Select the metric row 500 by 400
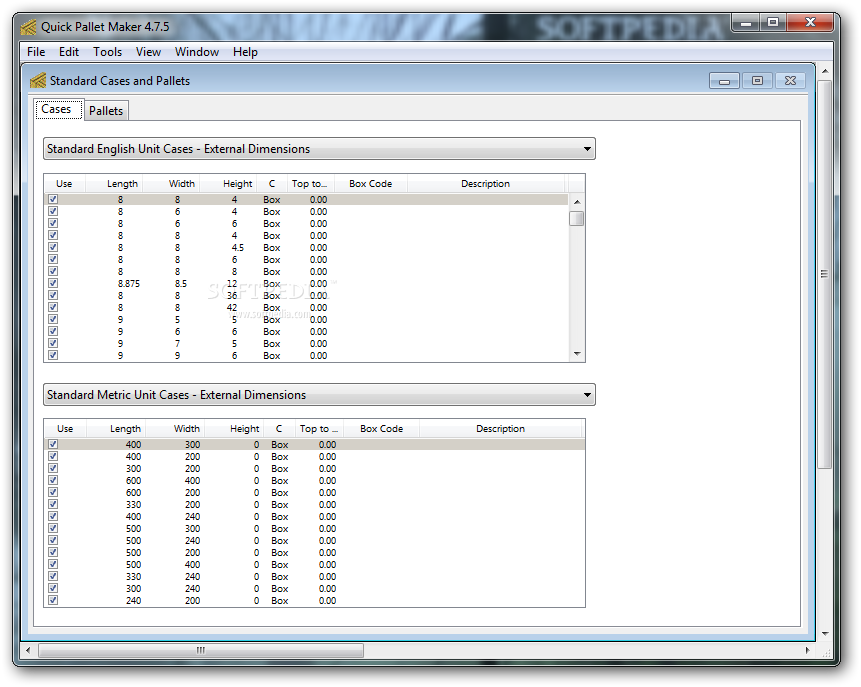 (315, 565)
